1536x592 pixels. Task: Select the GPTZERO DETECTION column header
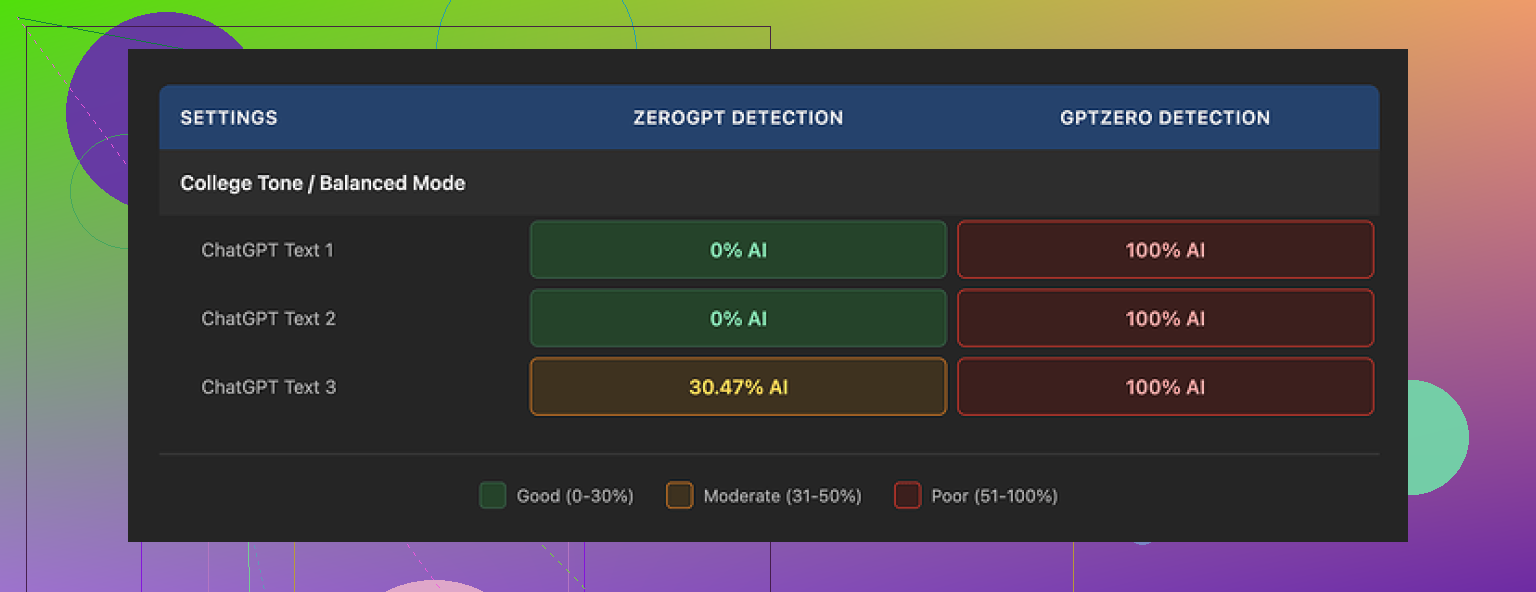(x=1165, y=118)
